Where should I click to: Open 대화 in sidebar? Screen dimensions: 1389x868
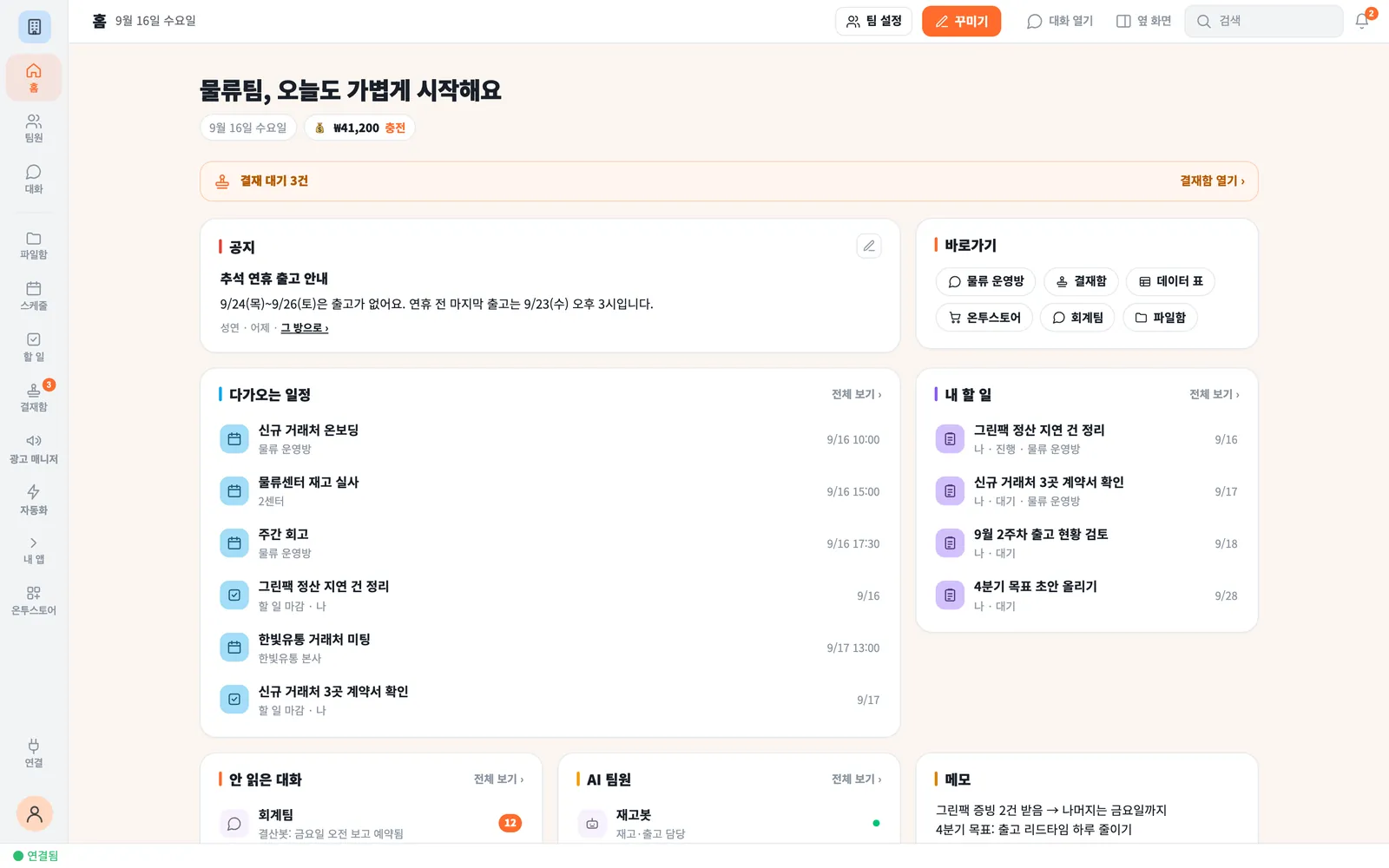[34, 179]
